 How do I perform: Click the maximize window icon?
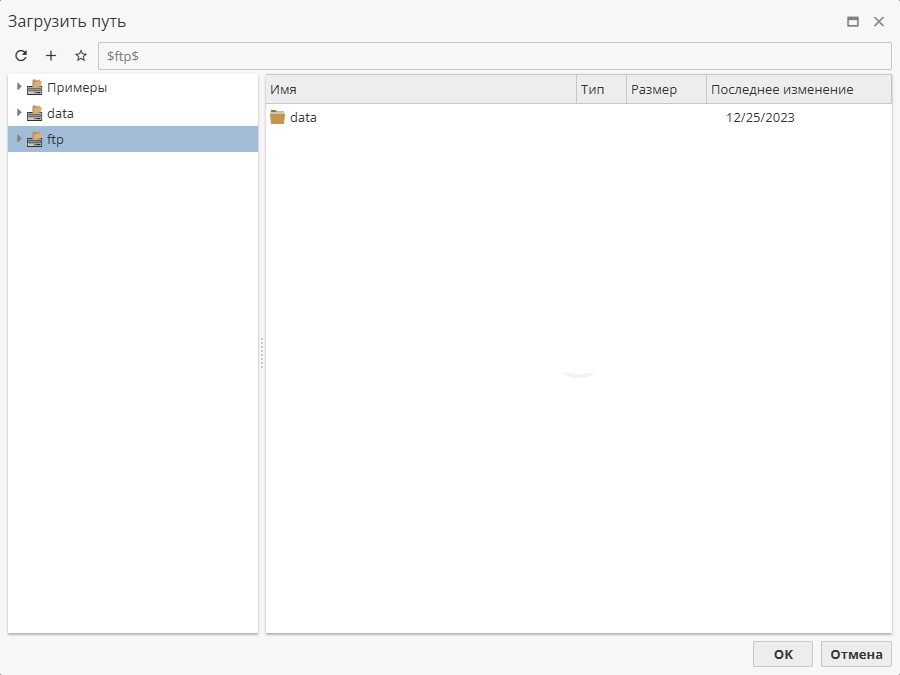click(855, 21)
